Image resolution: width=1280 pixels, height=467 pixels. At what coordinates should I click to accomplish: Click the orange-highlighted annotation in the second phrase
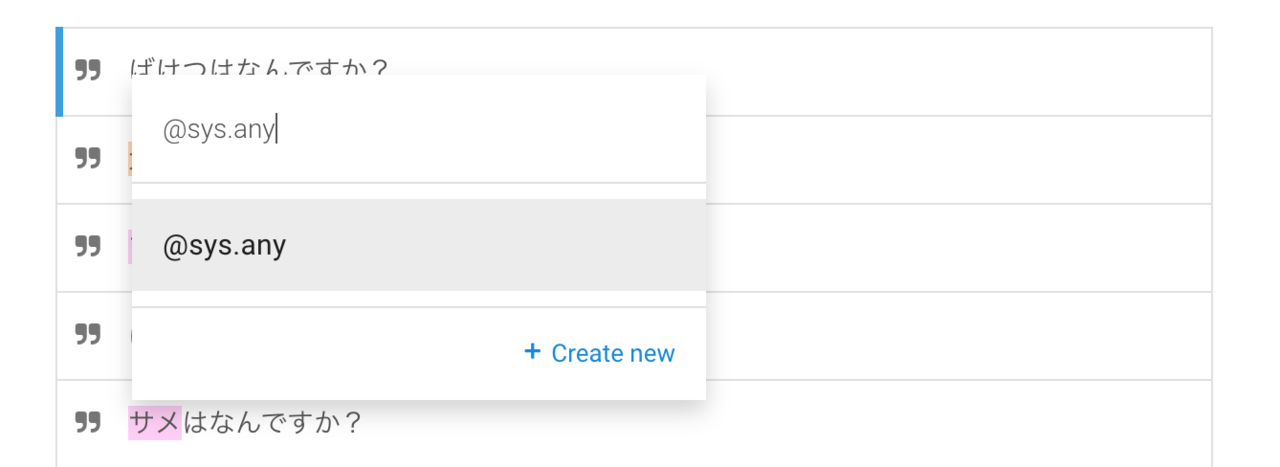[130, 159]
